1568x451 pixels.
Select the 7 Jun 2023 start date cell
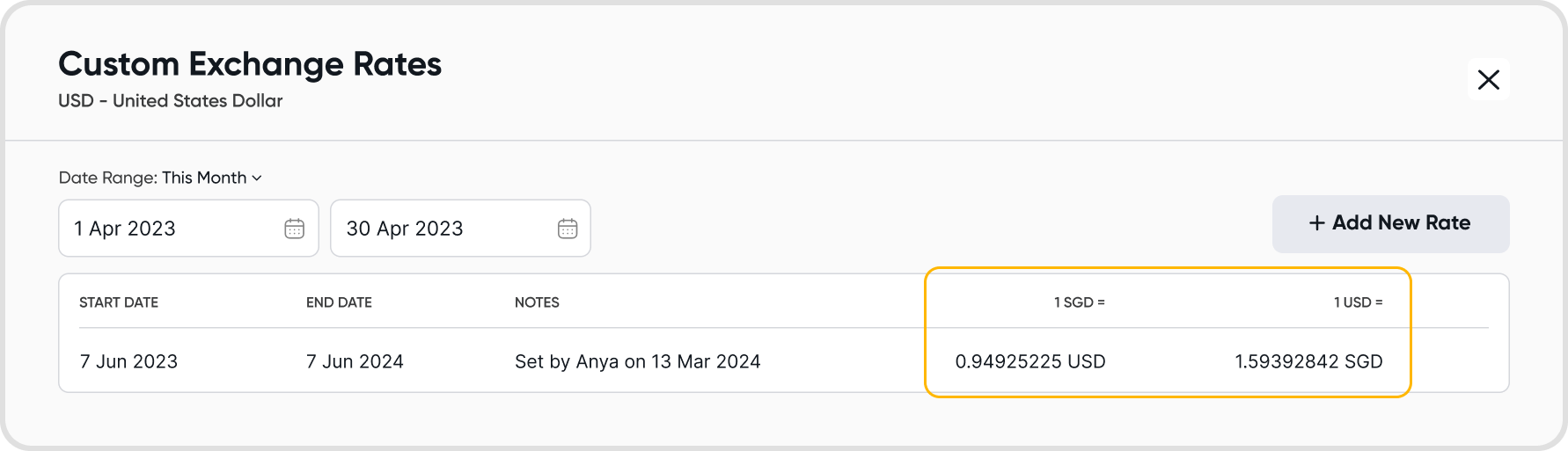pos(128,361)
